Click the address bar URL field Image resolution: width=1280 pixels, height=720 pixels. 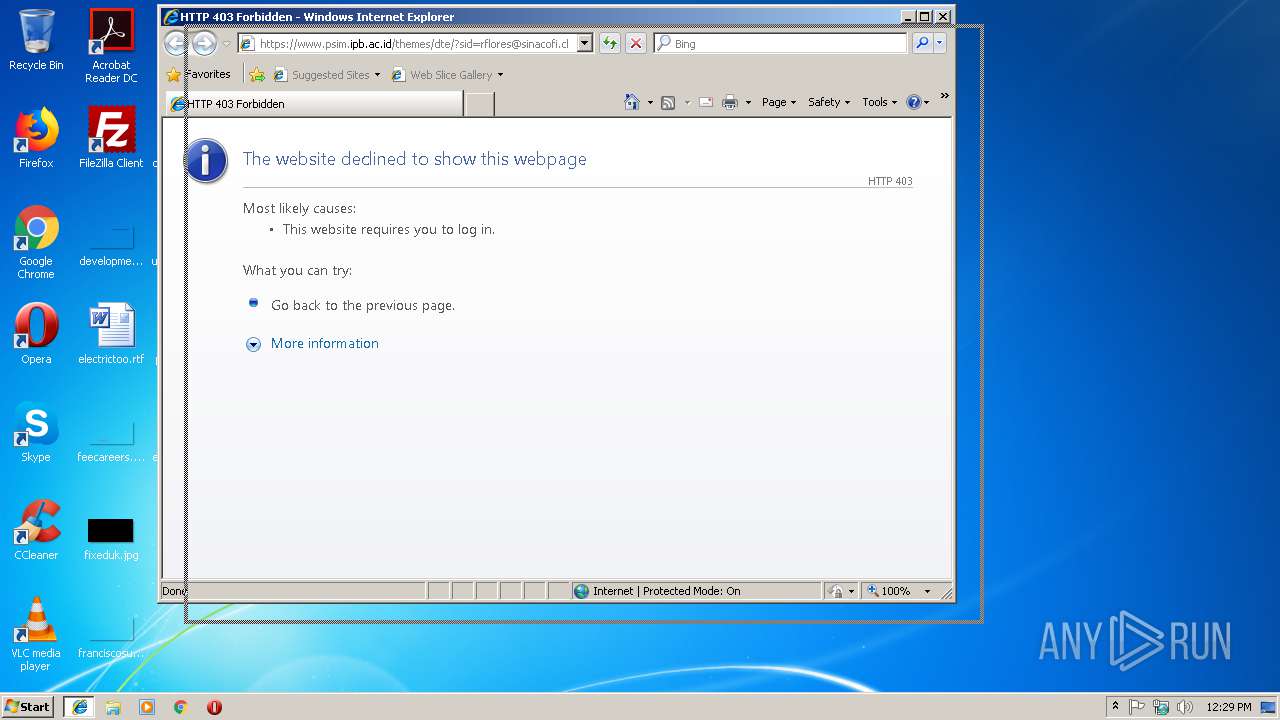click(414, 43)
